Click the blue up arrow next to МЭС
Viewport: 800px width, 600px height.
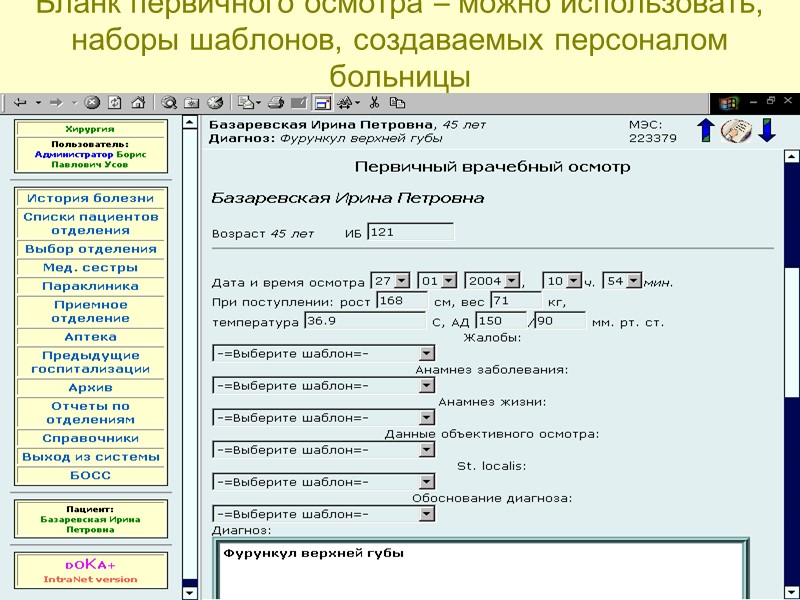point(706,130)
